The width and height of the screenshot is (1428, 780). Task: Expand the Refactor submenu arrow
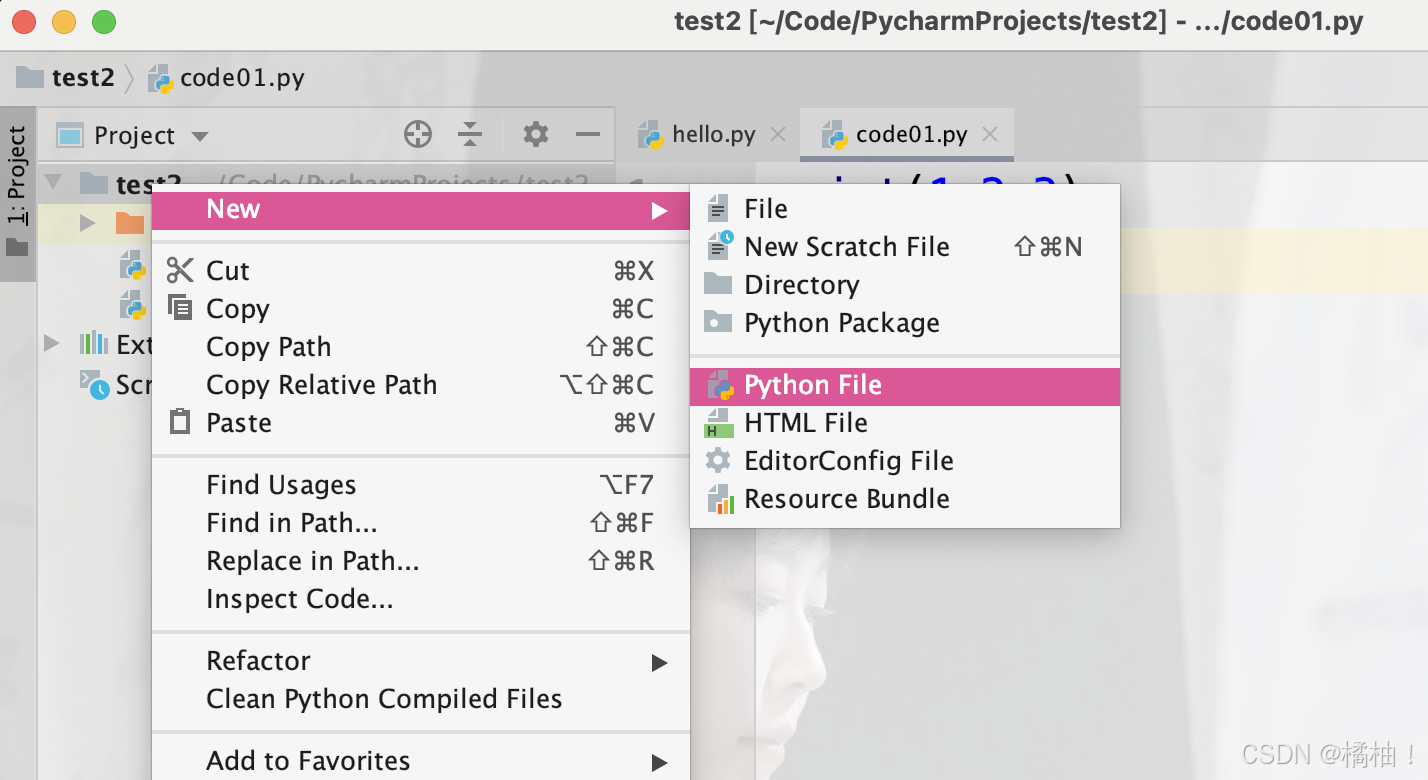659,662
